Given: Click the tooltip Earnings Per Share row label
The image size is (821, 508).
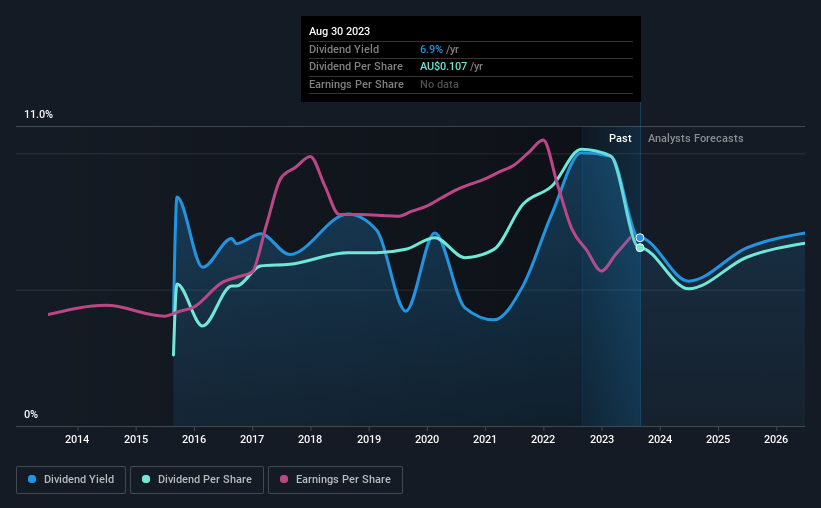Looking at the screenshot, I should tap(357, 84).
